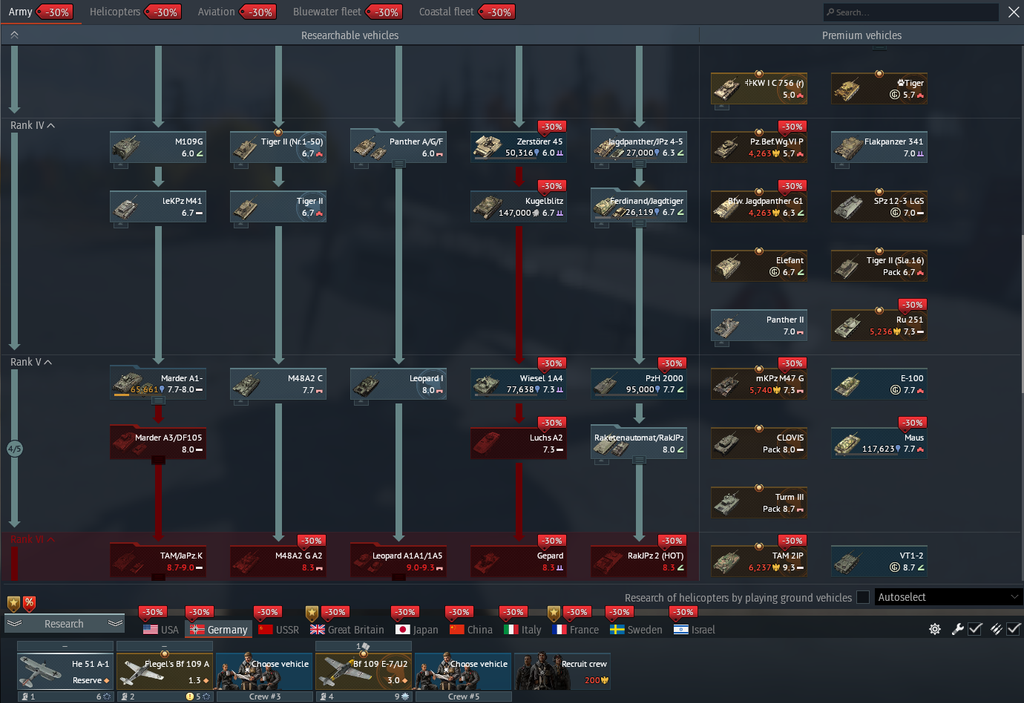Switch to the Aviation tab
Viewport: 1024px width, 703px height.
tap(236, 12)
